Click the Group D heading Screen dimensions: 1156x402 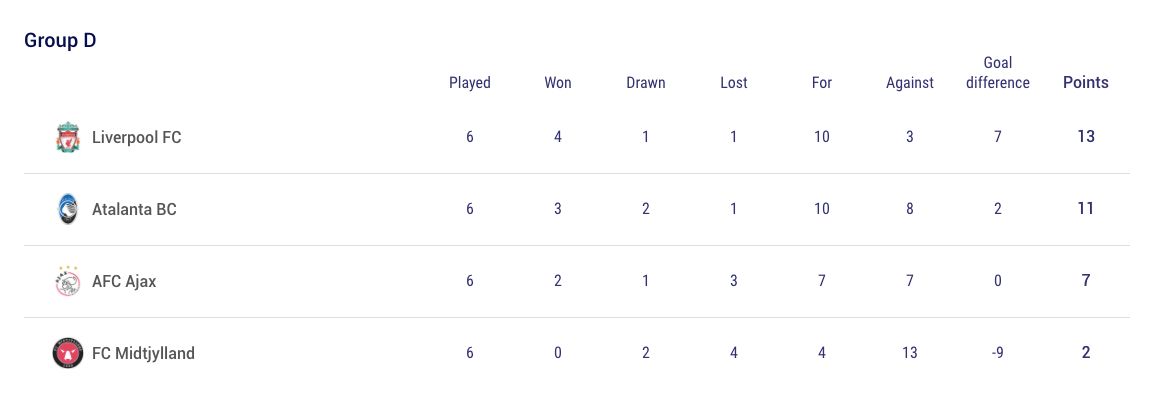(x=60, y=41)
